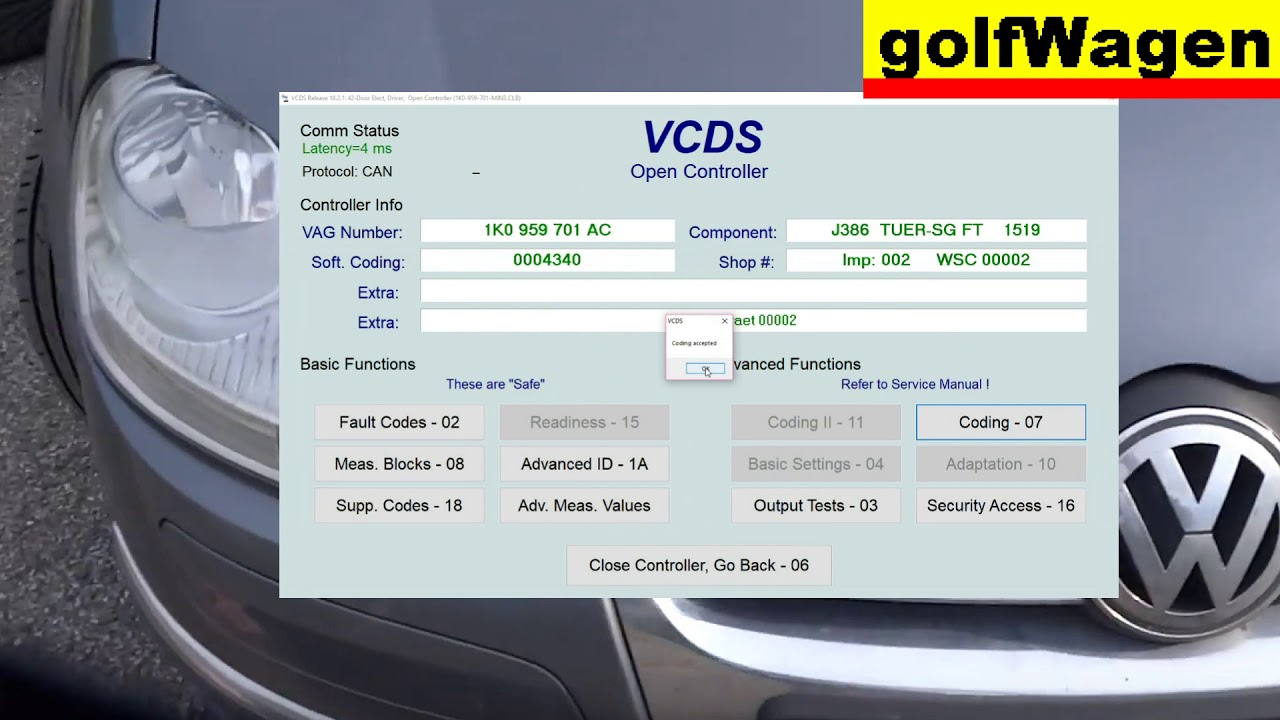Click the second Extra field
The image size is (1280, 720).
(x=753, y=321)
